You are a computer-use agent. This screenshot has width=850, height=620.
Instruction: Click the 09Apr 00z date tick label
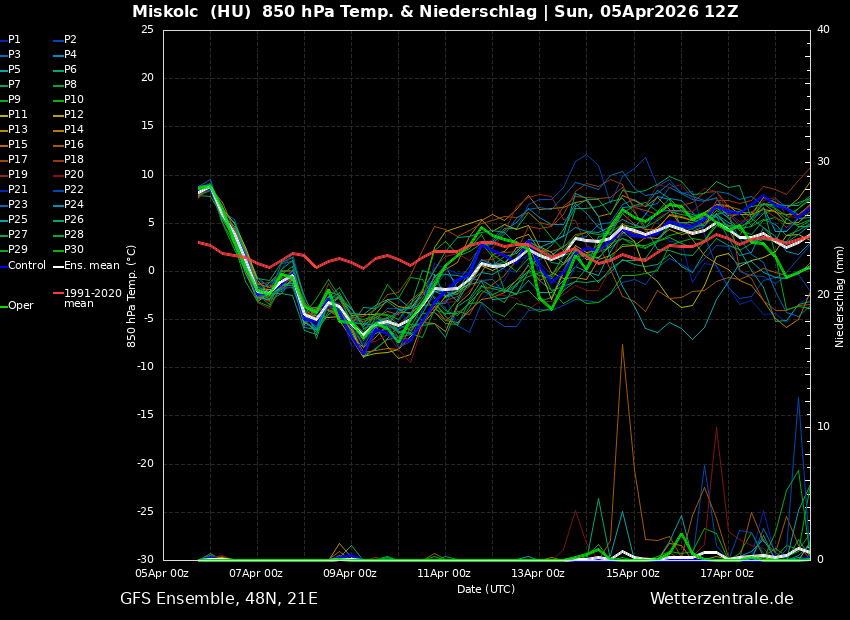[x=349, y=574]
